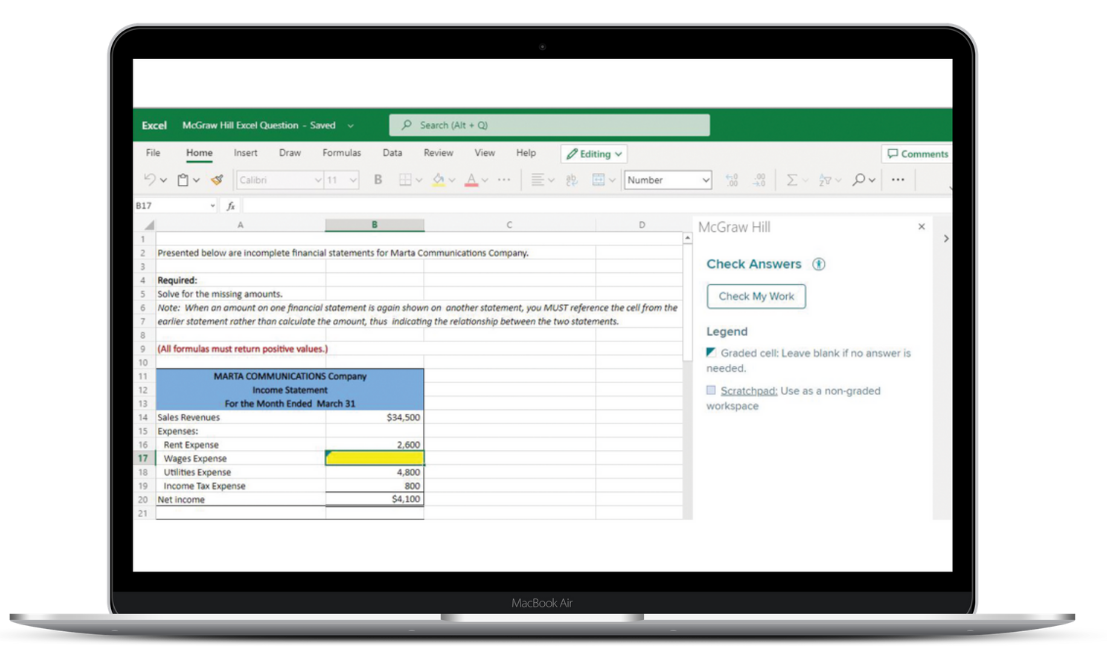This screenshot has width=1107, height=655.
Task: Switch to the Insert tab
Action: click(x=245, y=153)
